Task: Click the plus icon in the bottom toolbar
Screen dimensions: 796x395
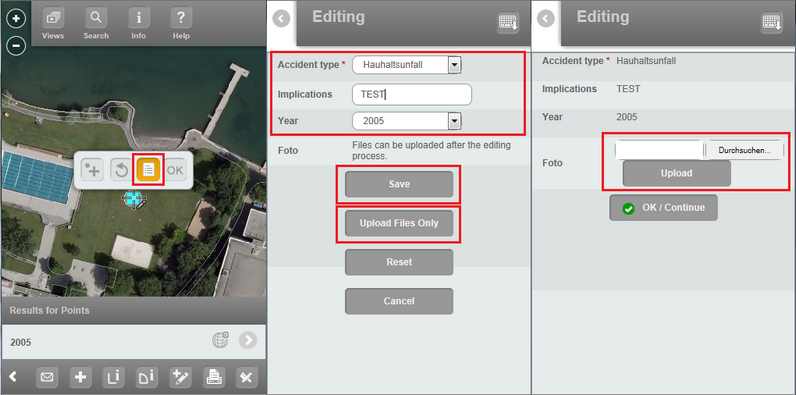Action: click(x=80, y=377)
